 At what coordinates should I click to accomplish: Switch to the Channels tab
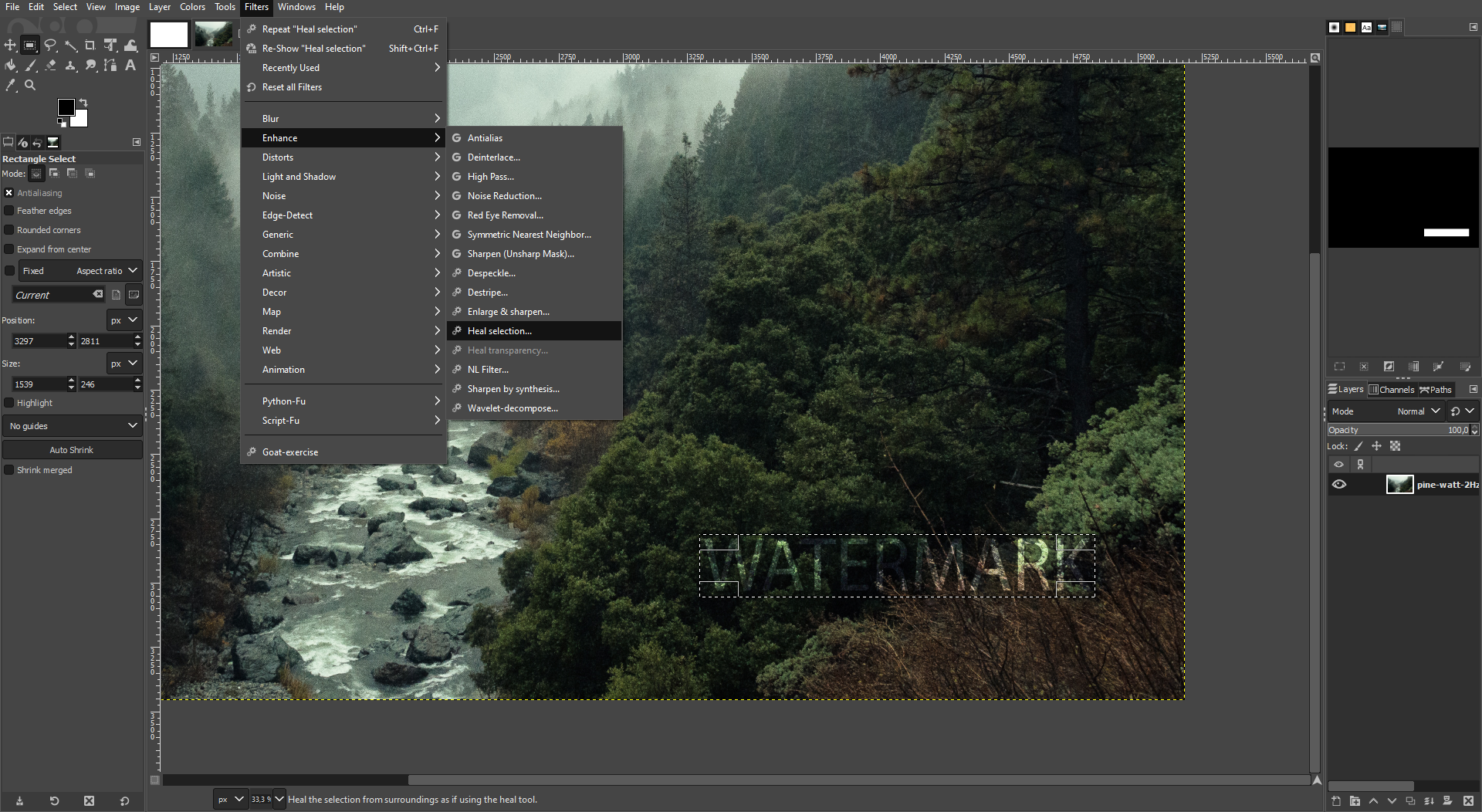pos(1392,389)
